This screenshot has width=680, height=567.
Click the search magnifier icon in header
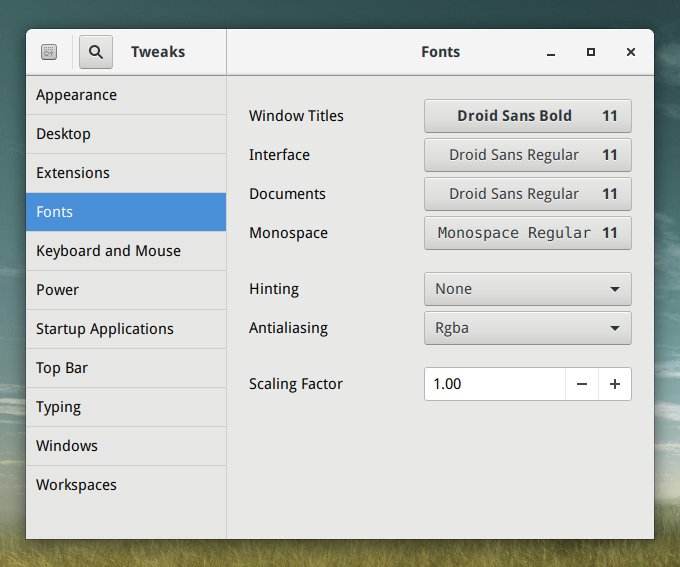(x=96, y=52)
